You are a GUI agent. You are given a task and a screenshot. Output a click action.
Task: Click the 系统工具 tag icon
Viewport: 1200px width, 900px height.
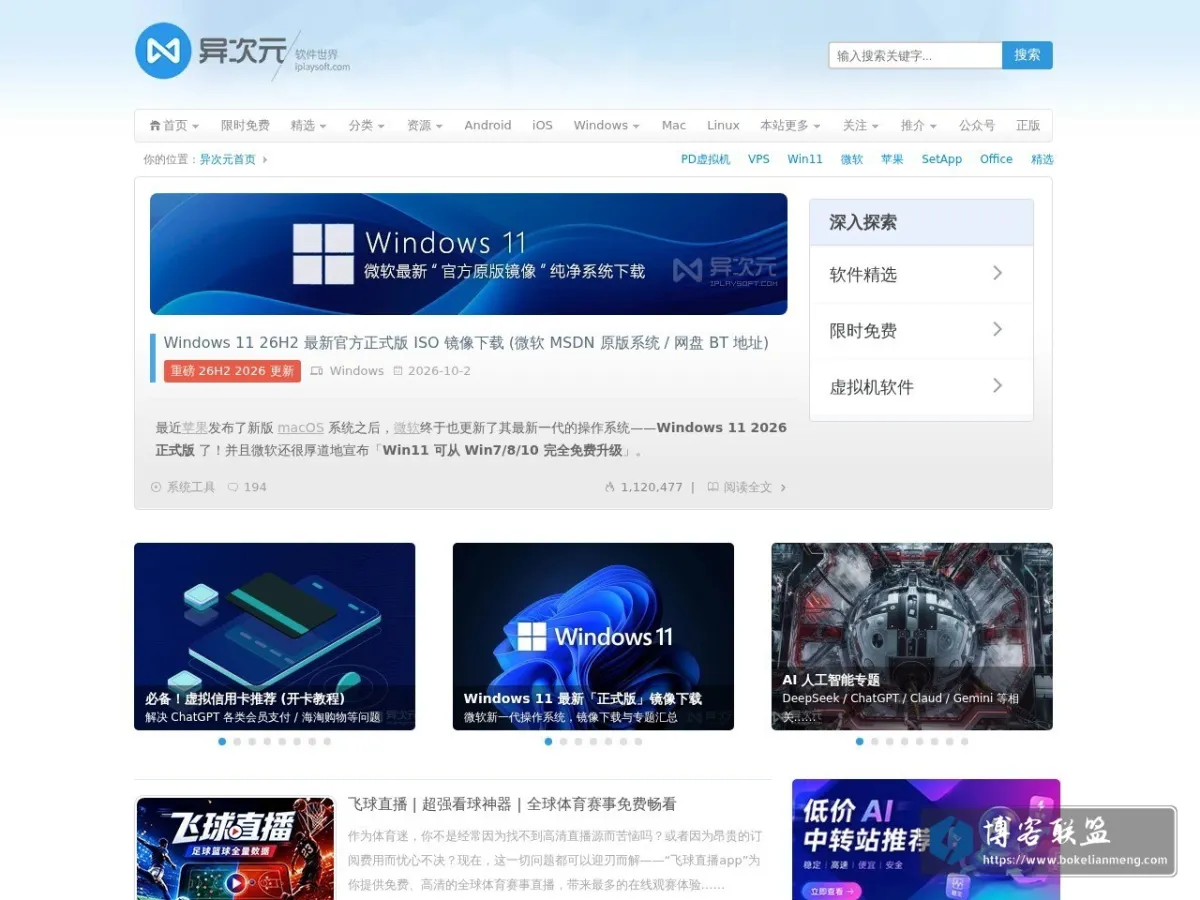pyautogui.click(x=156, y=487)
